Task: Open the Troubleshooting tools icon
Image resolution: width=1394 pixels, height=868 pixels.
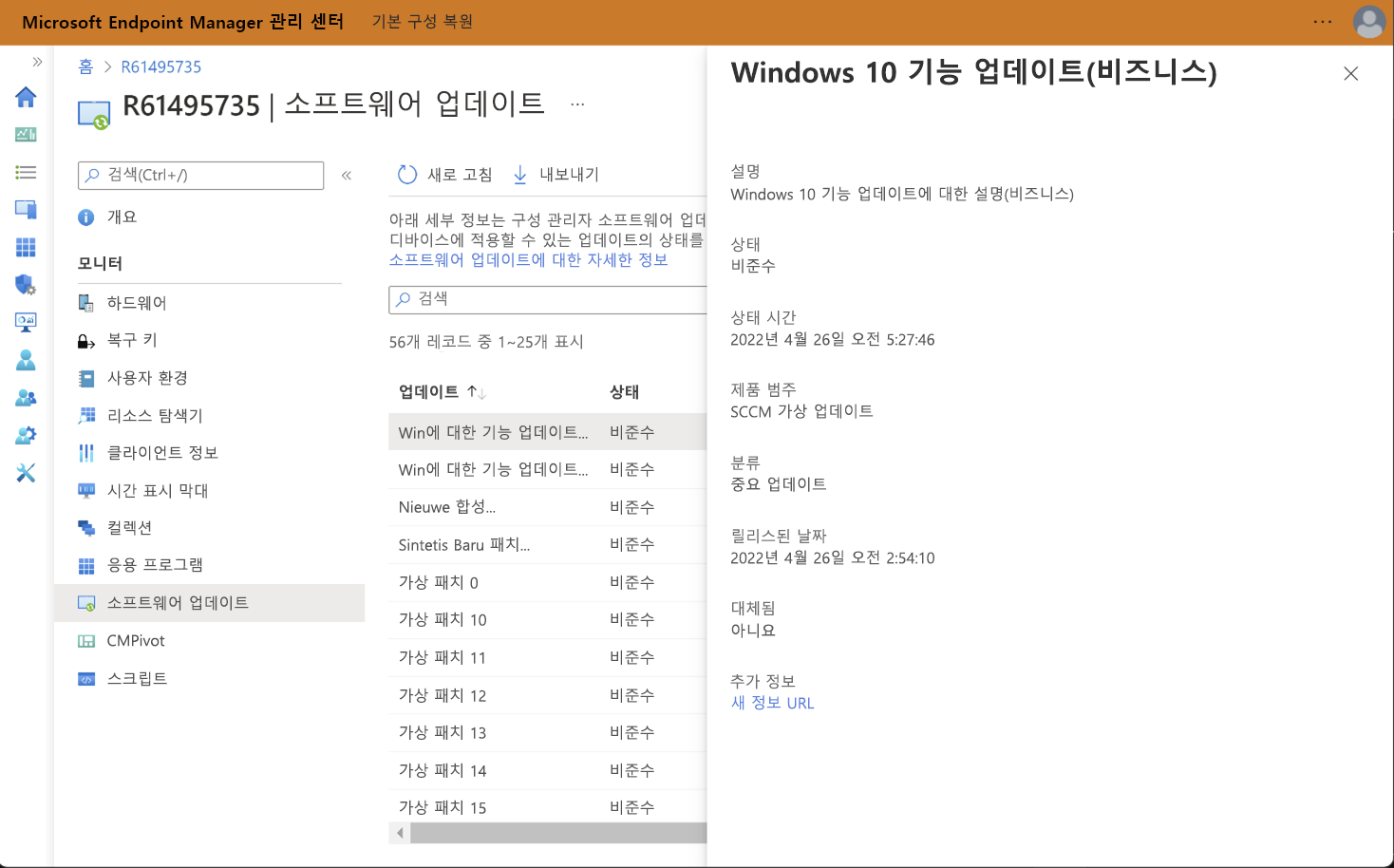Action: [26, 473]
